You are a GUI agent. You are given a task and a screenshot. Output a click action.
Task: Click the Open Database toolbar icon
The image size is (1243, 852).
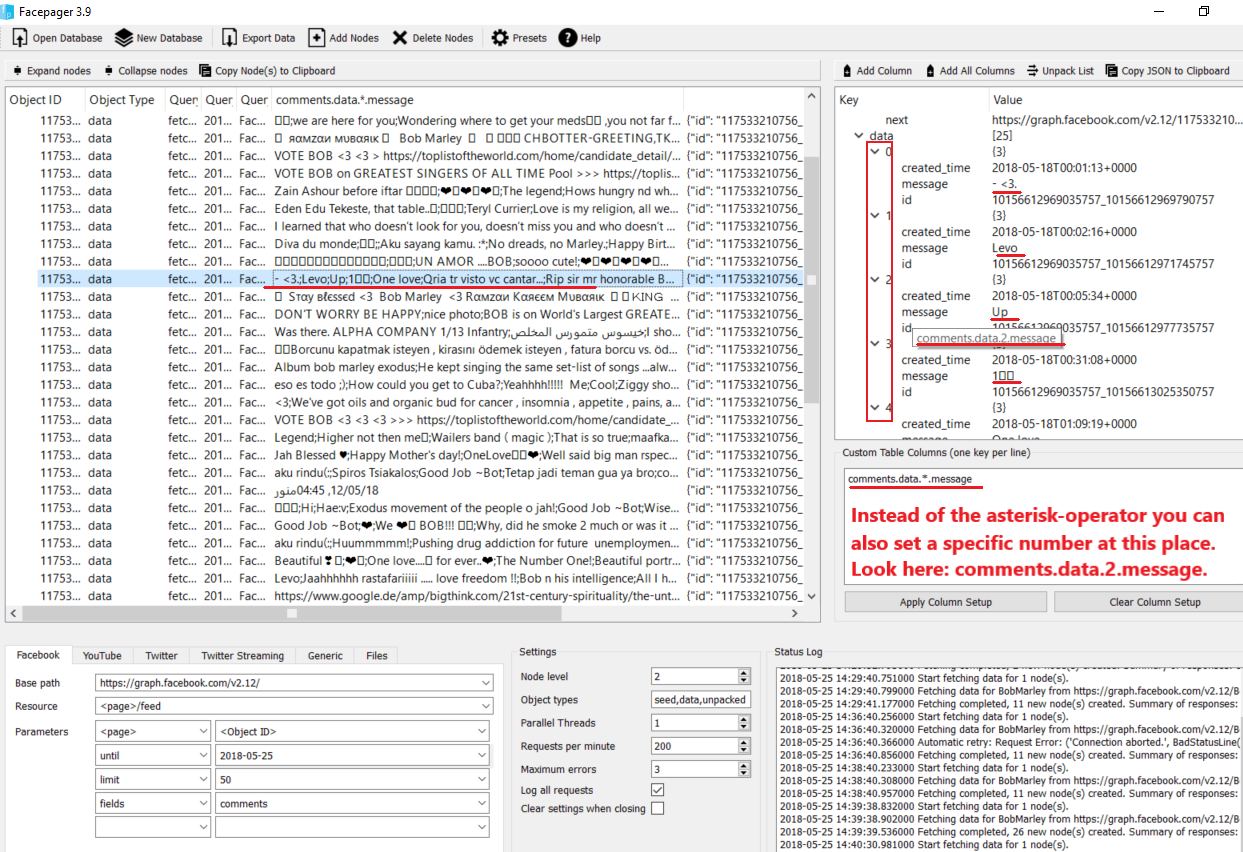tap(20, 38)
